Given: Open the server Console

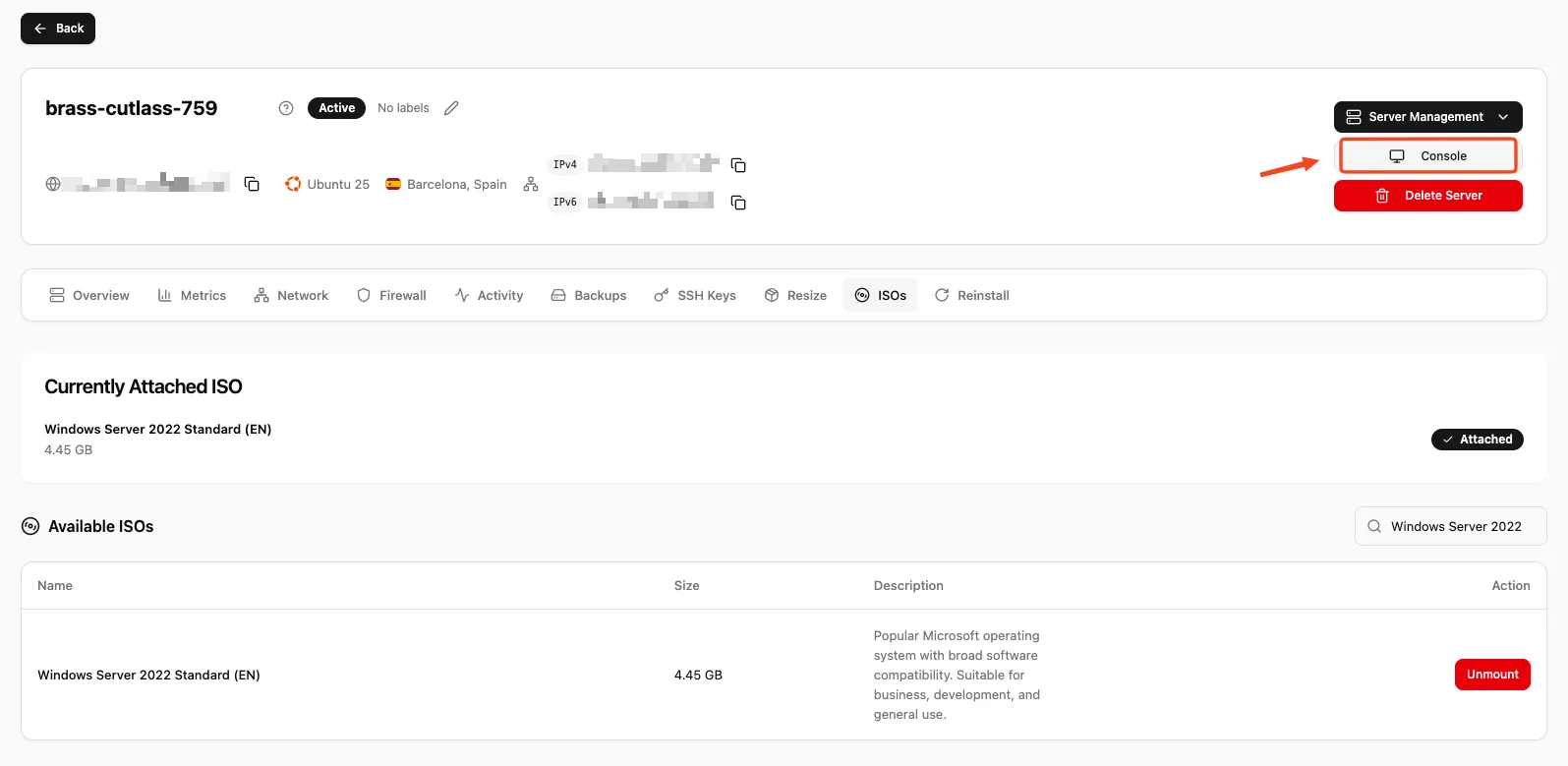Looking at the screenshot, I should pyautogui.click(x=1427, y=156).
